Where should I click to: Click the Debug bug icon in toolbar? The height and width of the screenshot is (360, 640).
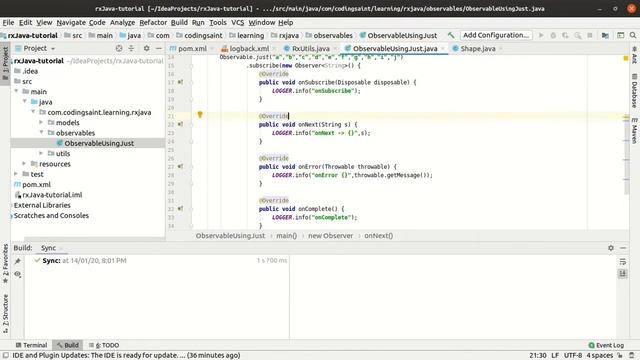553,36
